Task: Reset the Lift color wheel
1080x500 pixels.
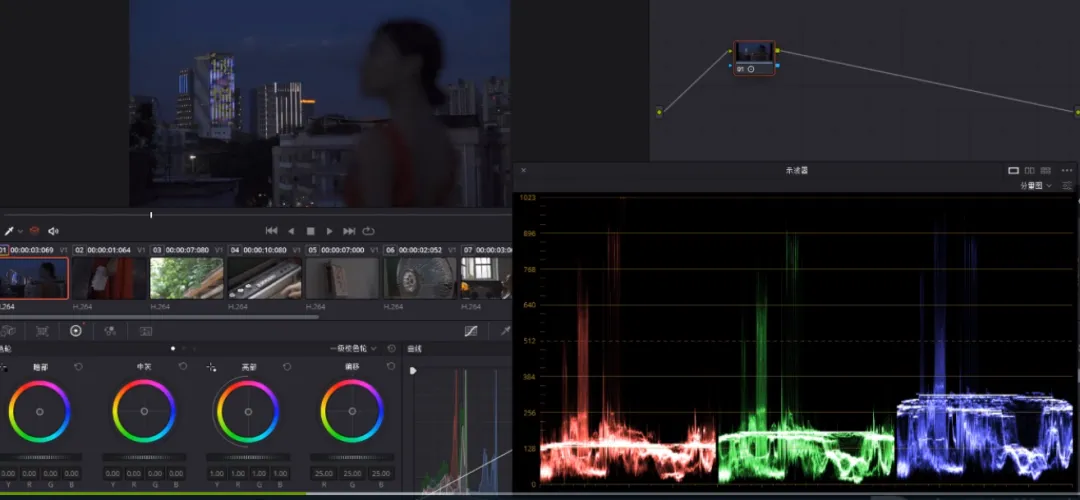Action: 79,367
